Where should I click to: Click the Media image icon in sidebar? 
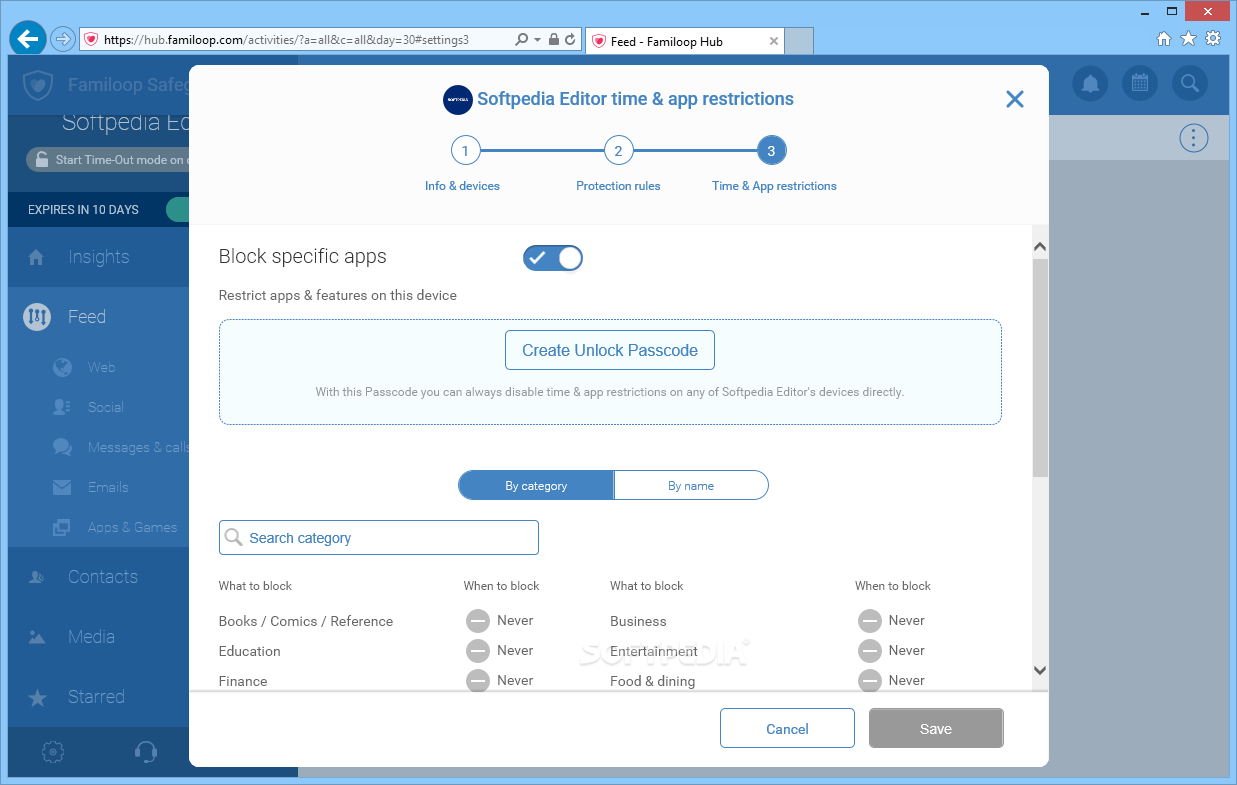pyautogui.click(x=37, y=637)
